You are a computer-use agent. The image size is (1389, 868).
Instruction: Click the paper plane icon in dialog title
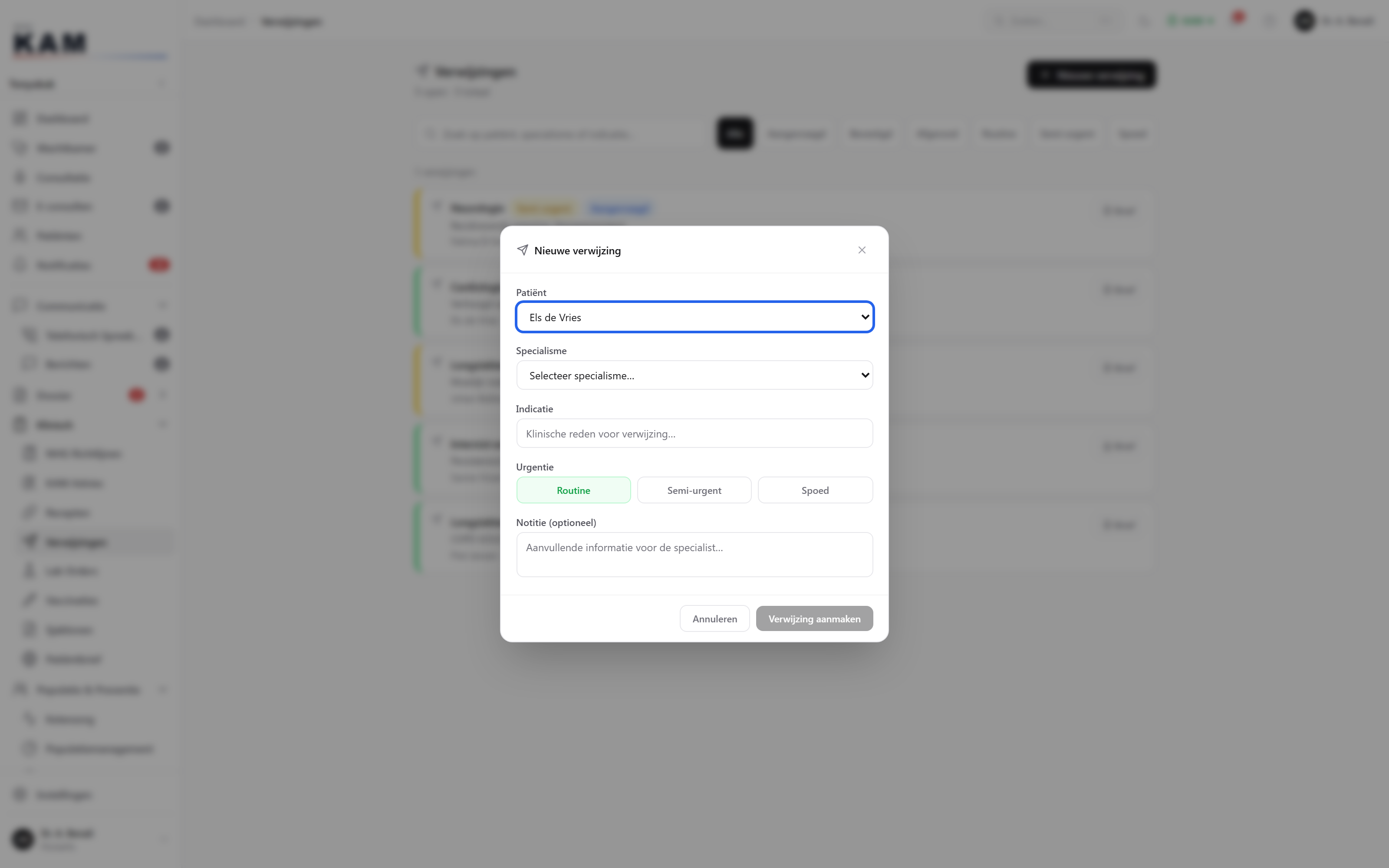(x=522, y=250)
